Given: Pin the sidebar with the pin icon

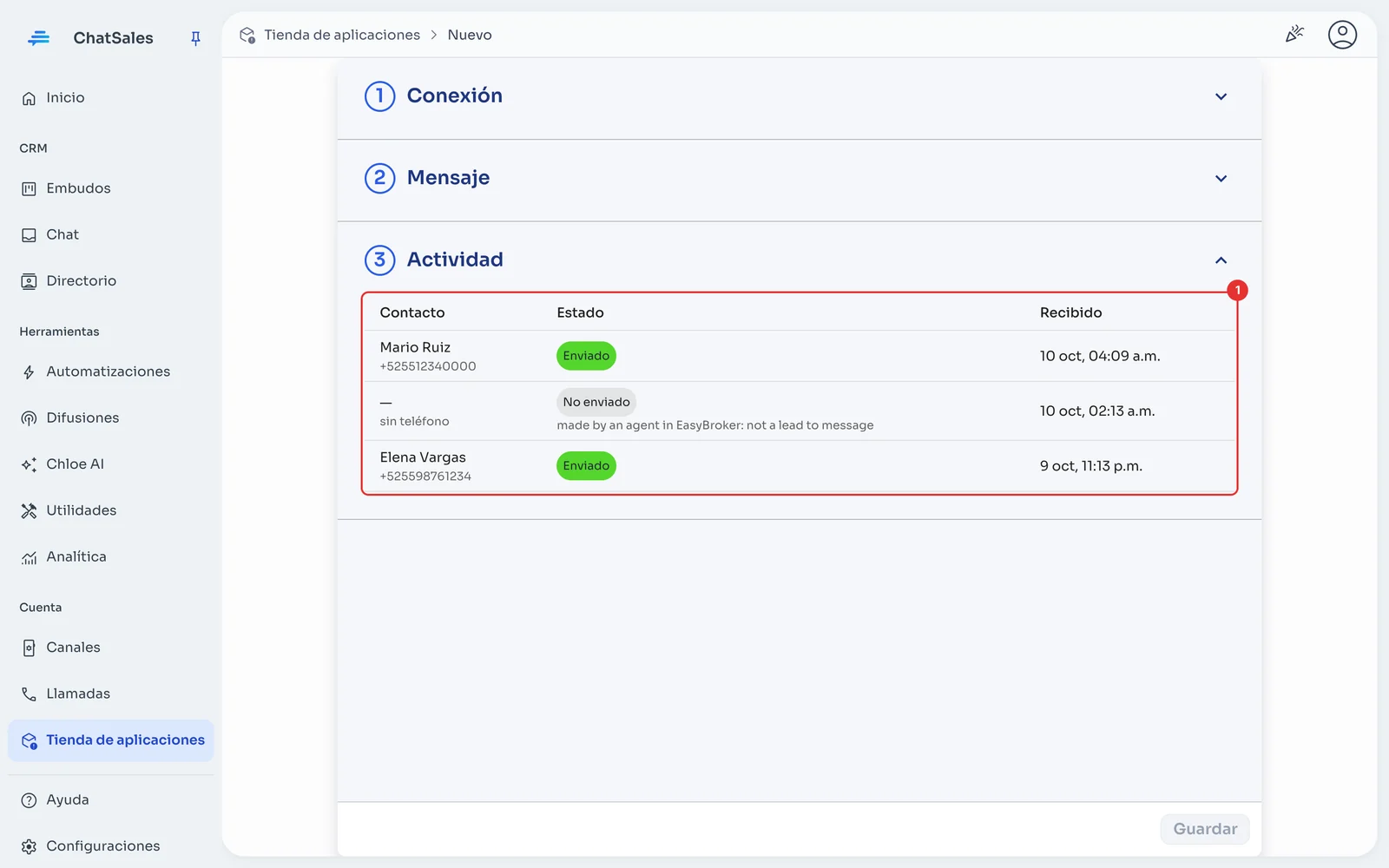Looking at the screenshot, I should click(x=195, y=38).
